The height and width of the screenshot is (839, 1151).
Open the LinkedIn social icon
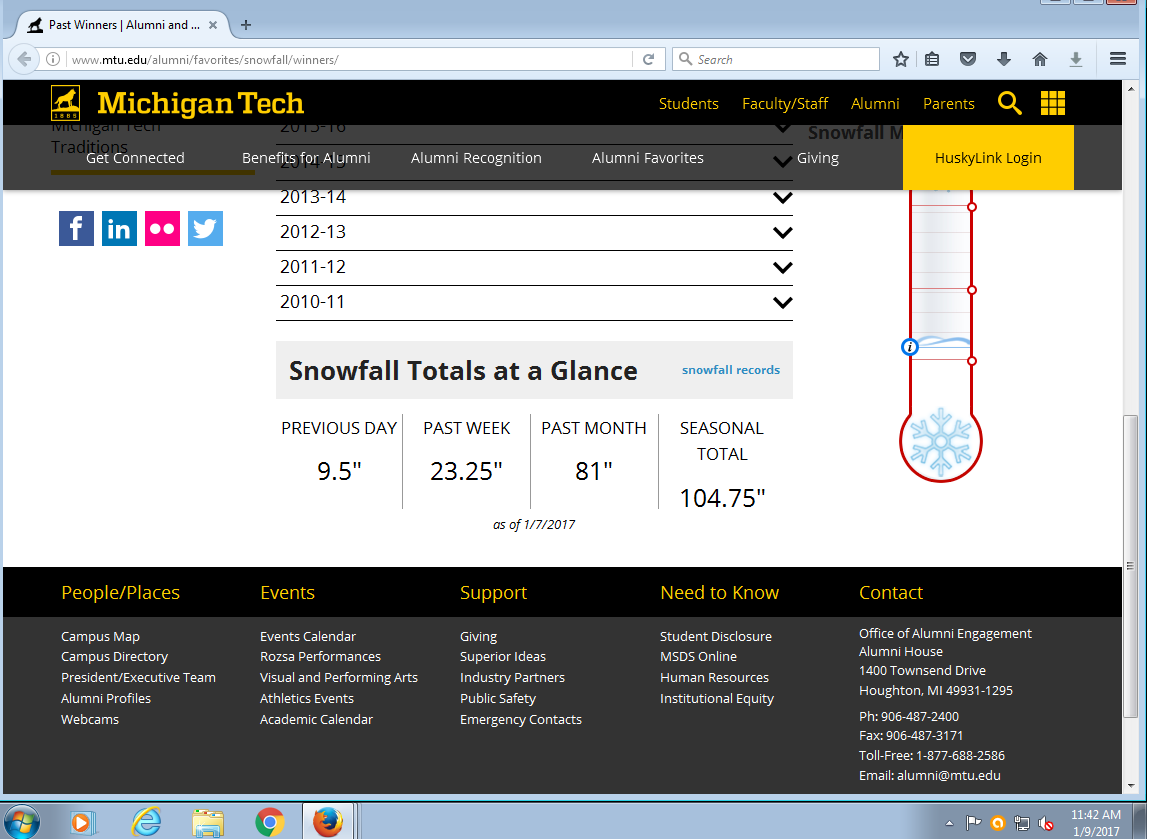click(x=119, y=229)
